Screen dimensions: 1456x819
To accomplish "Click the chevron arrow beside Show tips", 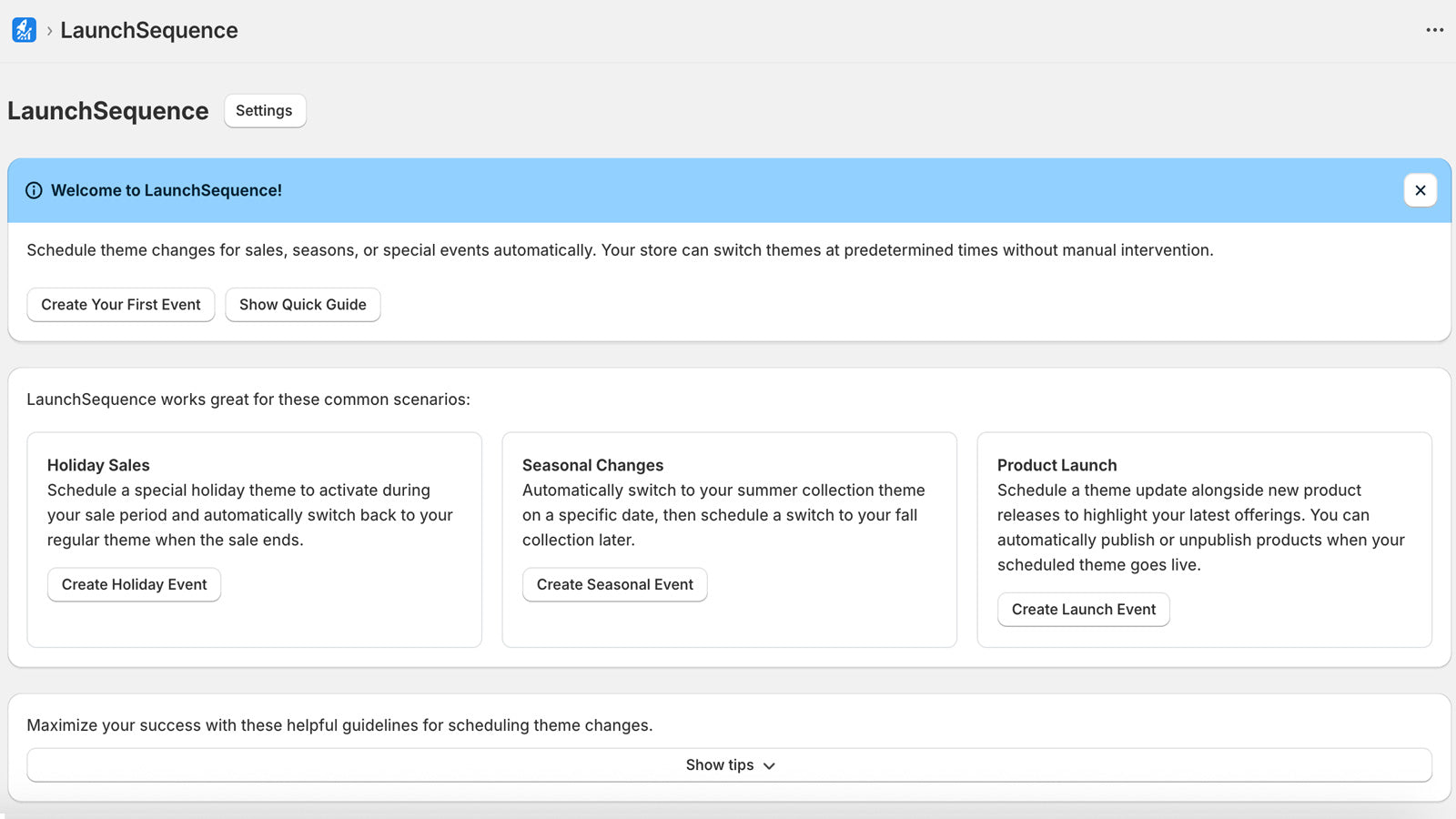I will 769,766.
